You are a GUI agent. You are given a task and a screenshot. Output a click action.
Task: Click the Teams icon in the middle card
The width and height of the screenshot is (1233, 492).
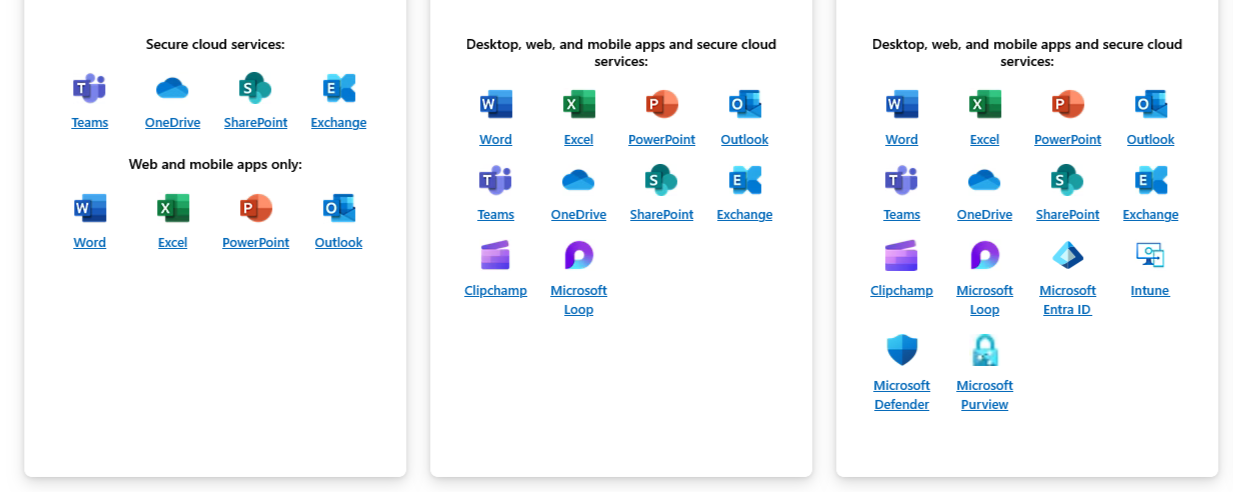click(x=496, y=180)
